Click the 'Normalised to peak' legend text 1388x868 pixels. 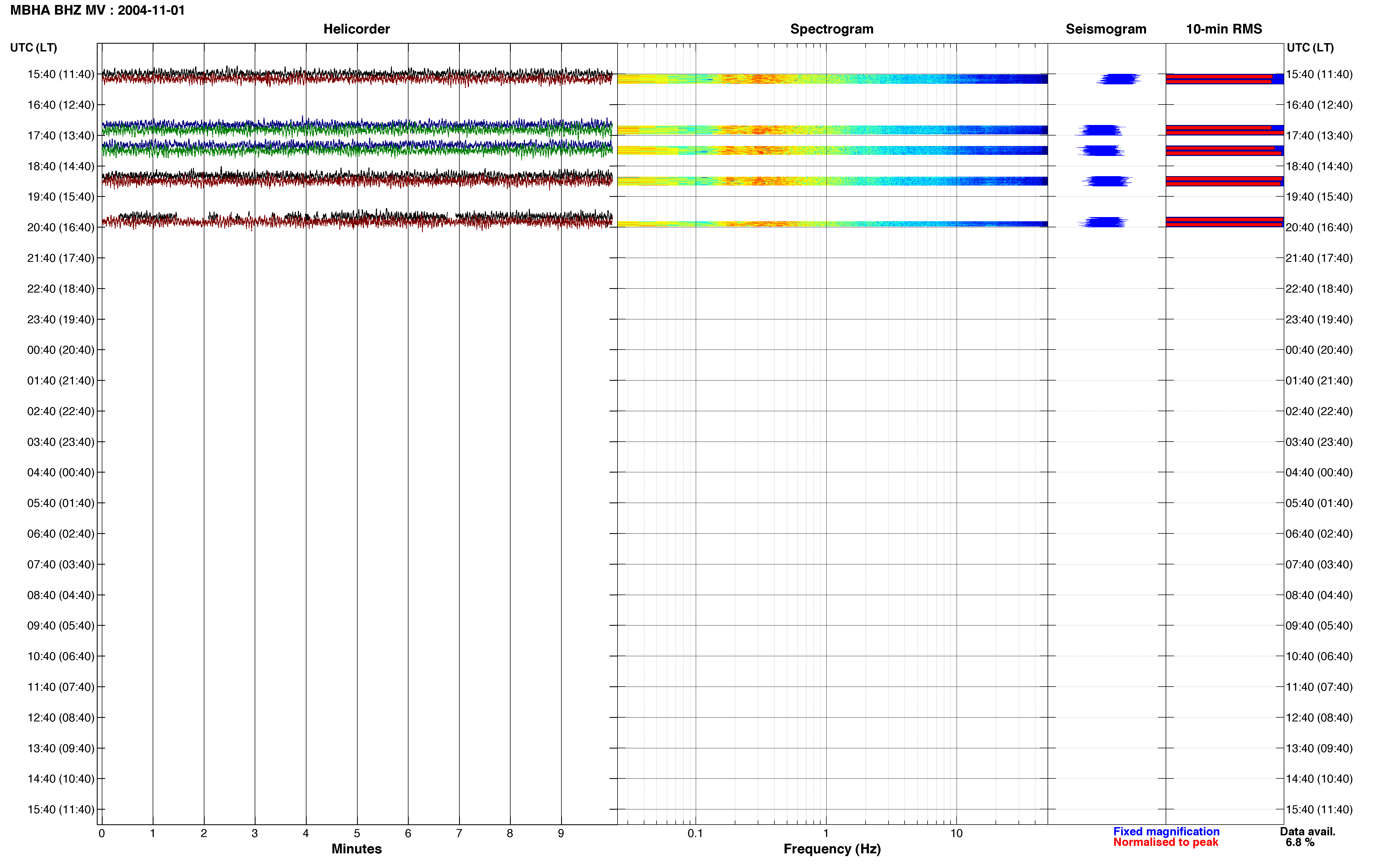tap(1165, 842)
